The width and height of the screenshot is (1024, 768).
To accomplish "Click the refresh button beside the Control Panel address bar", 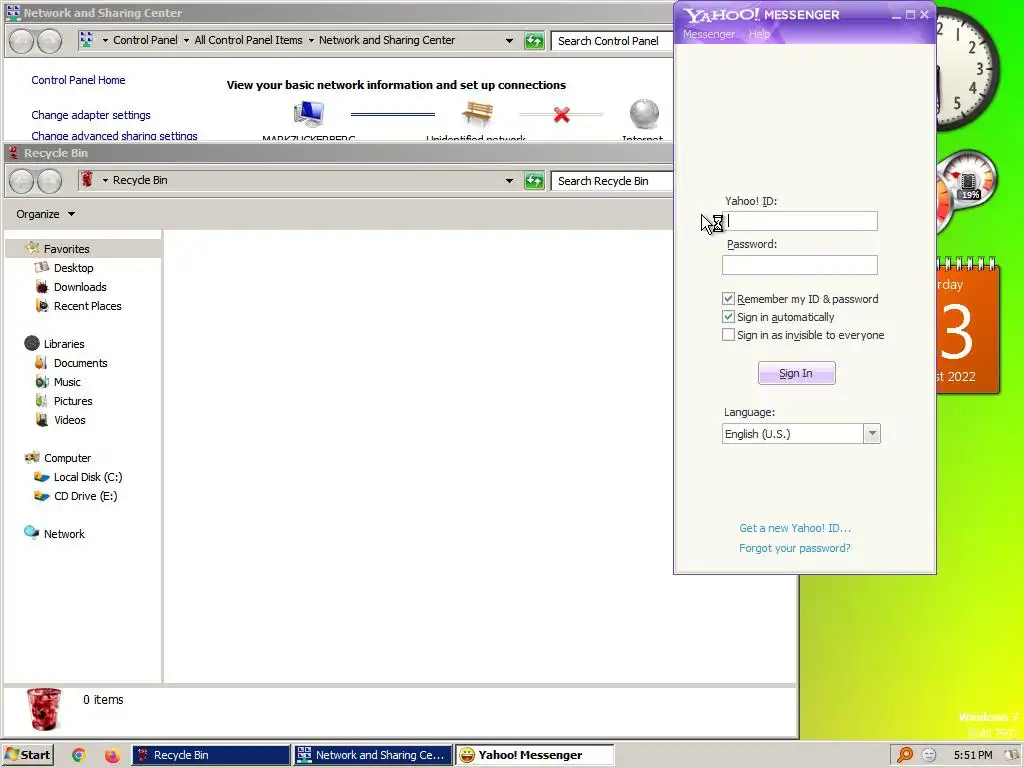I will [x=534, y=41].
